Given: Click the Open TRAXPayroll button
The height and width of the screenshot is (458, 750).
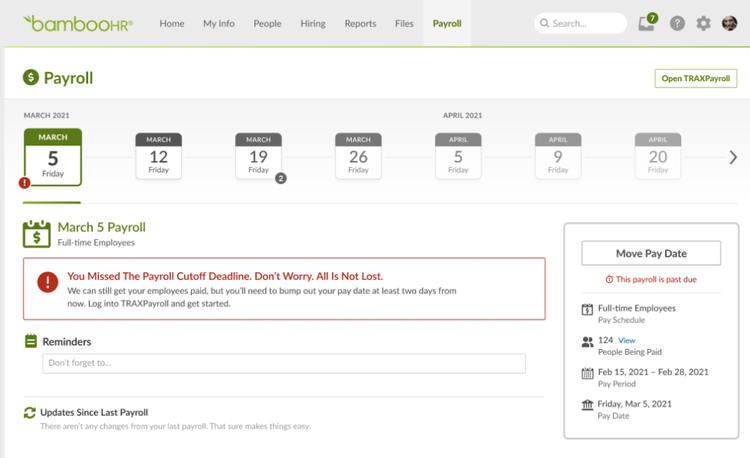Looking at the screenshot, I should [x=695, y=78].
